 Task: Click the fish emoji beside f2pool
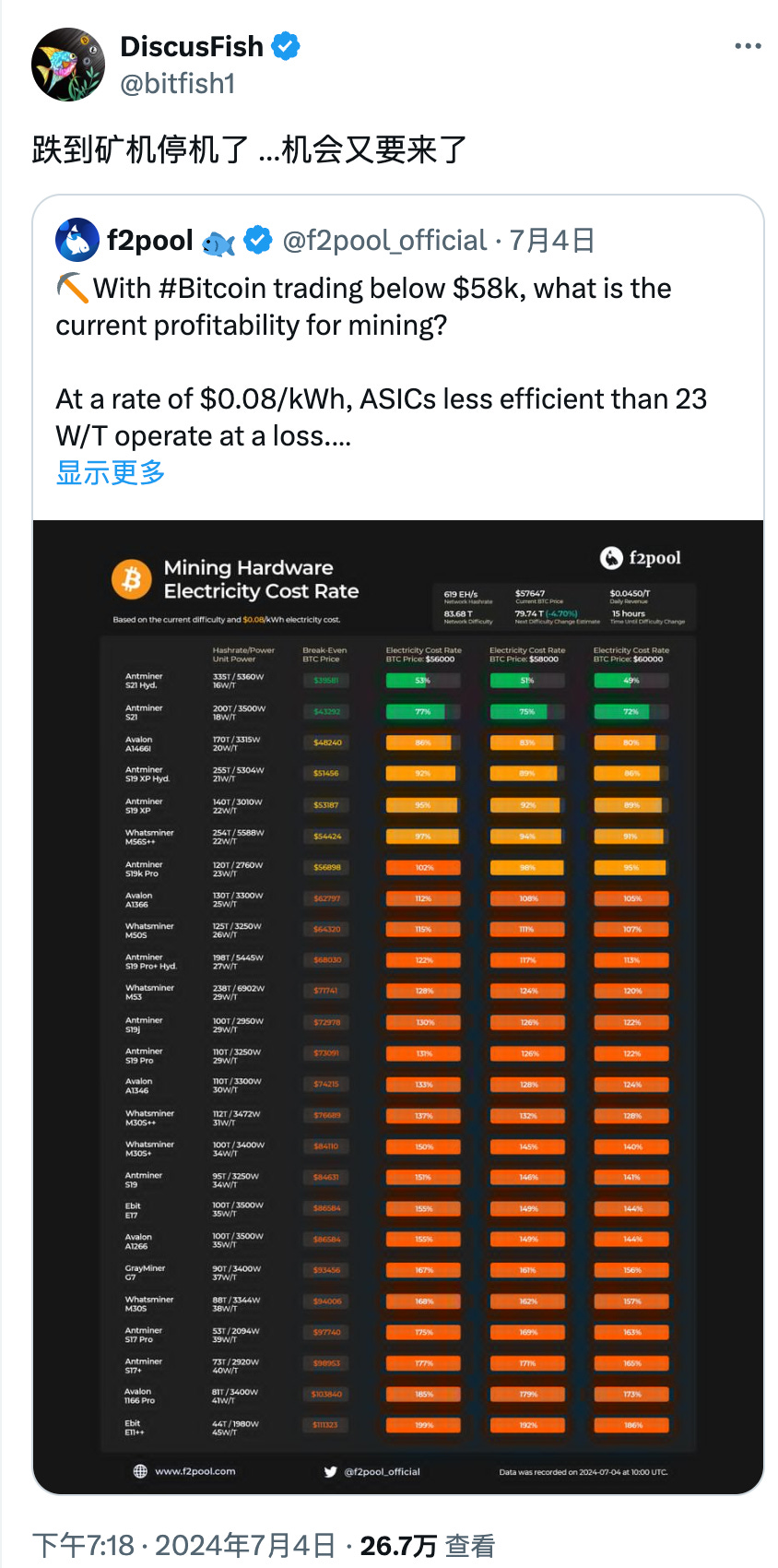(x=218, y=243)
